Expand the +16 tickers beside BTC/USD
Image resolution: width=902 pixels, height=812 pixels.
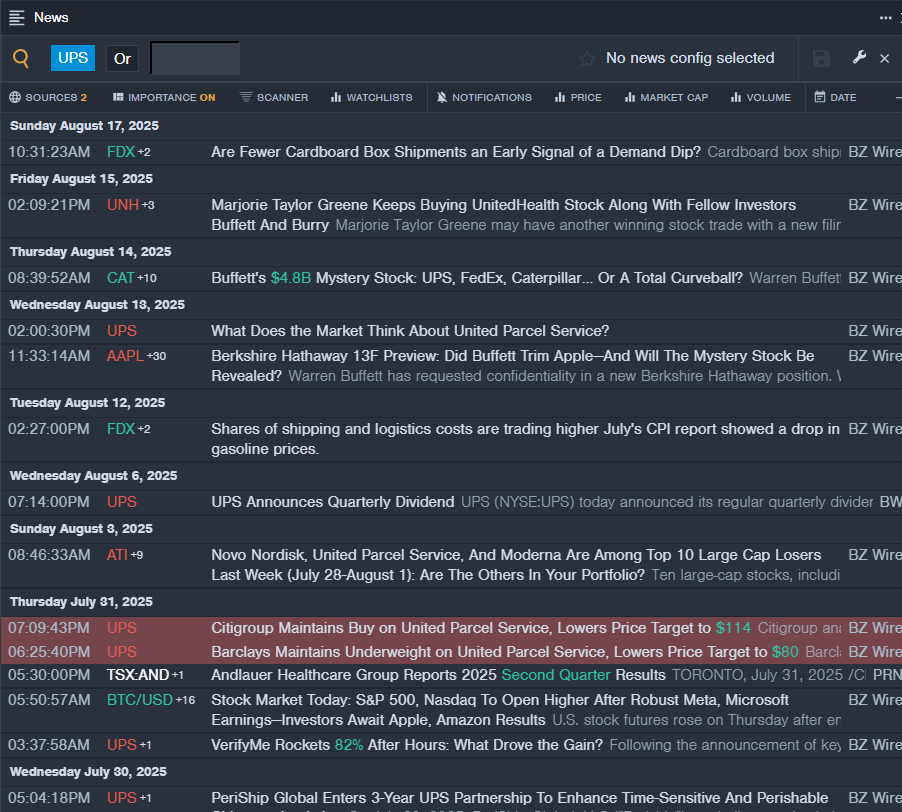(x=185, y=700)
